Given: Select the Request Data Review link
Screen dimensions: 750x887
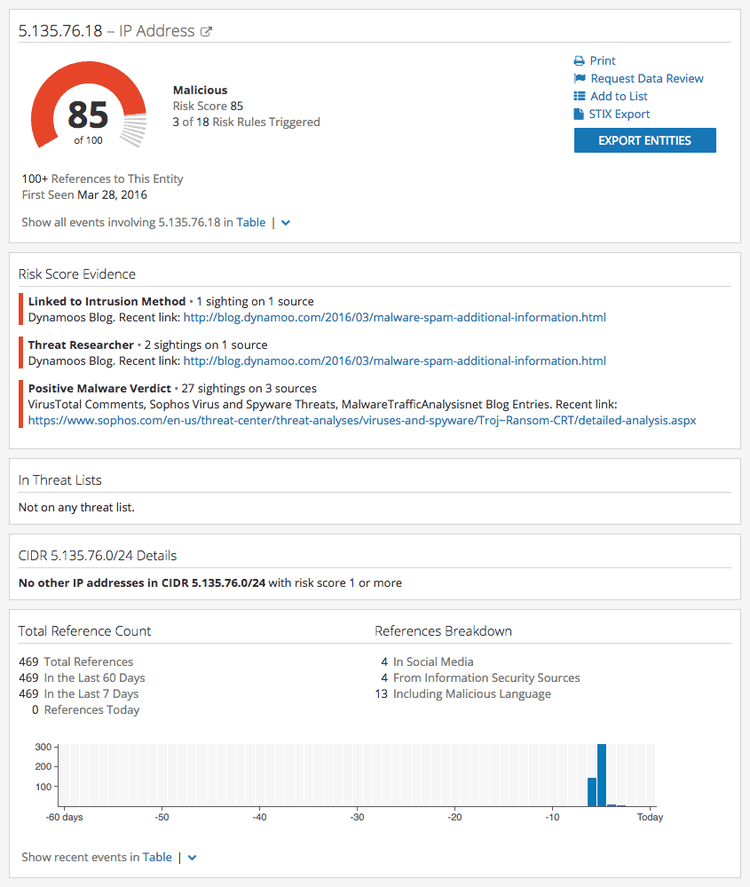Looking at the screenshot, I should tap(647, 79).
